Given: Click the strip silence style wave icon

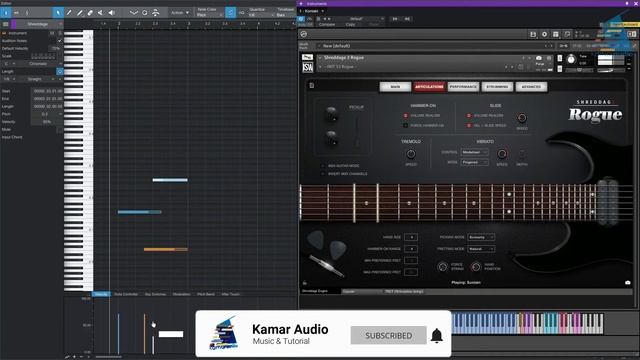Looking at the screenshot, I should [x=133, y=13].
